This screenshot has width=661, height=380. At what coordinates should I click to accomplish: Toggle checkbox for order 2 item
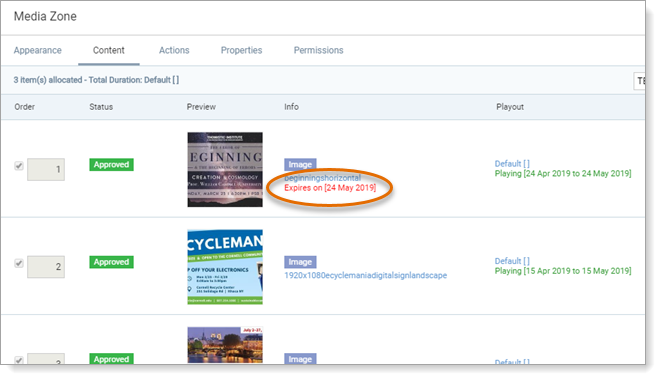pos(19,263)
